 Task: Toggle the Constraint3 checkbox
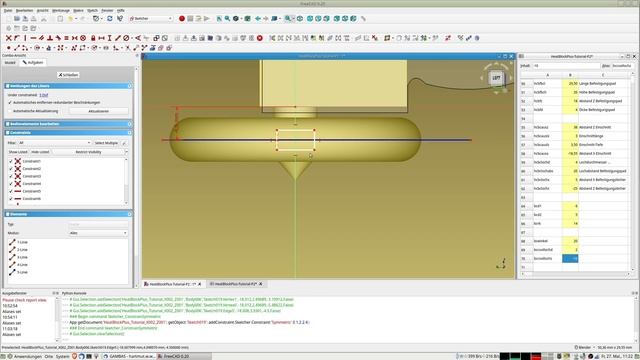tap(11, 176)
